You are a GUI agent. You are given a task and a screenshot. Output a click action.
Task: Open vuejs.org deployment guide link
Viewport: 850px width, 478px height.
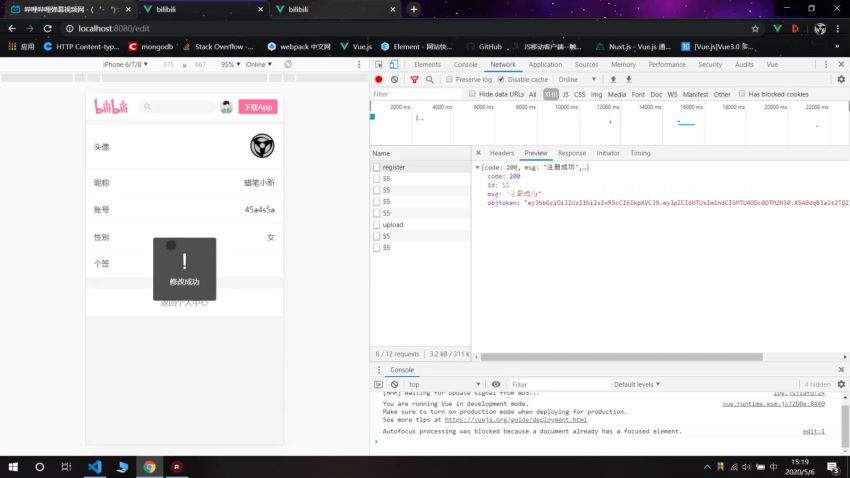[516, 419]
